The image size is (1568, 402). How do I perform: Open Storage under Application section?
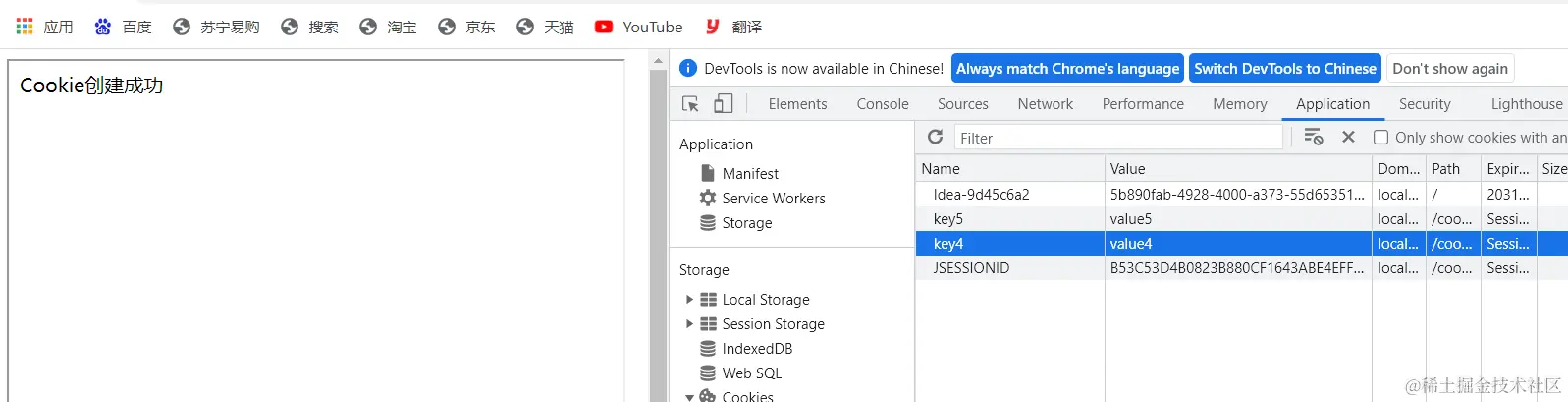(x=747, y=222)
